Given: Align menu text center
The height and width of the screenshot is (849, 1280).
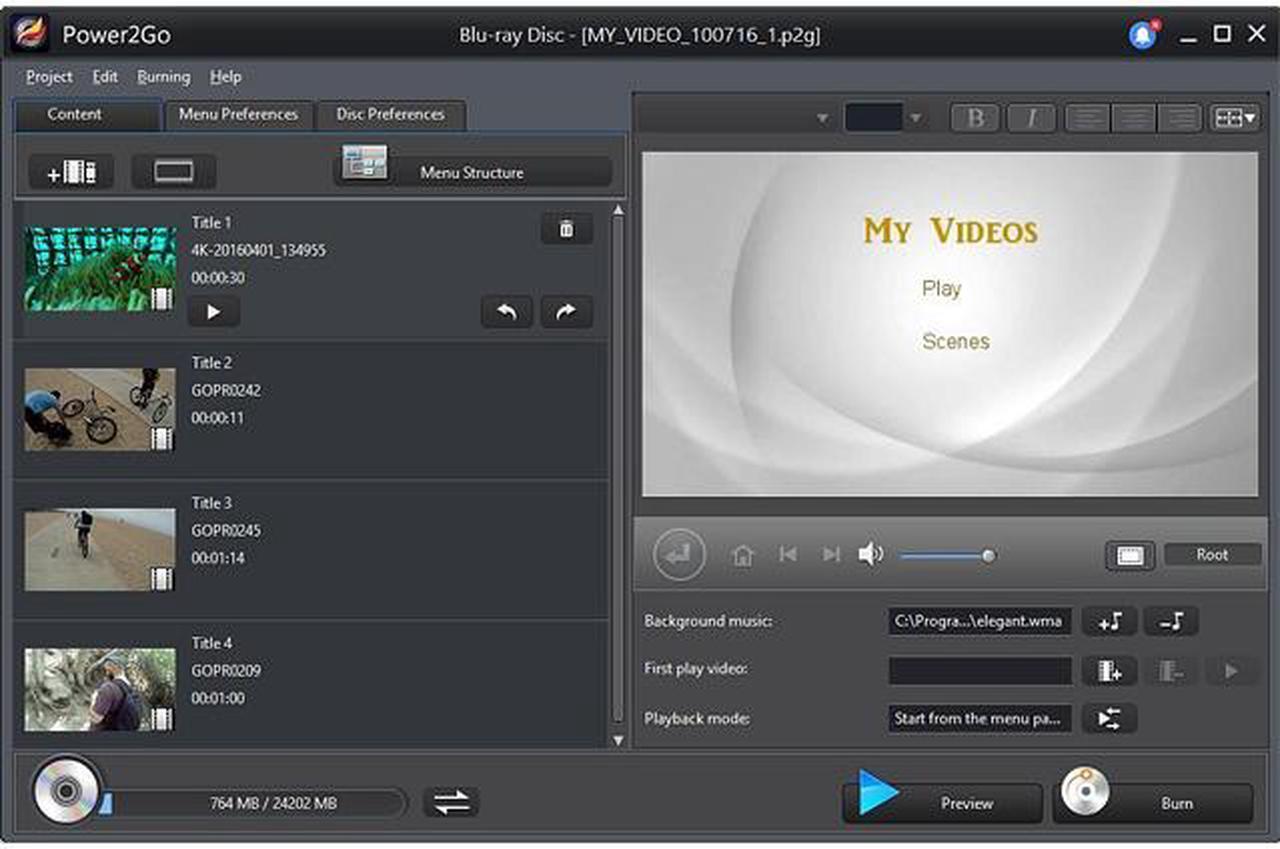Looking at the screenshot, I should pyautogui.click(x=1133, y=118).
